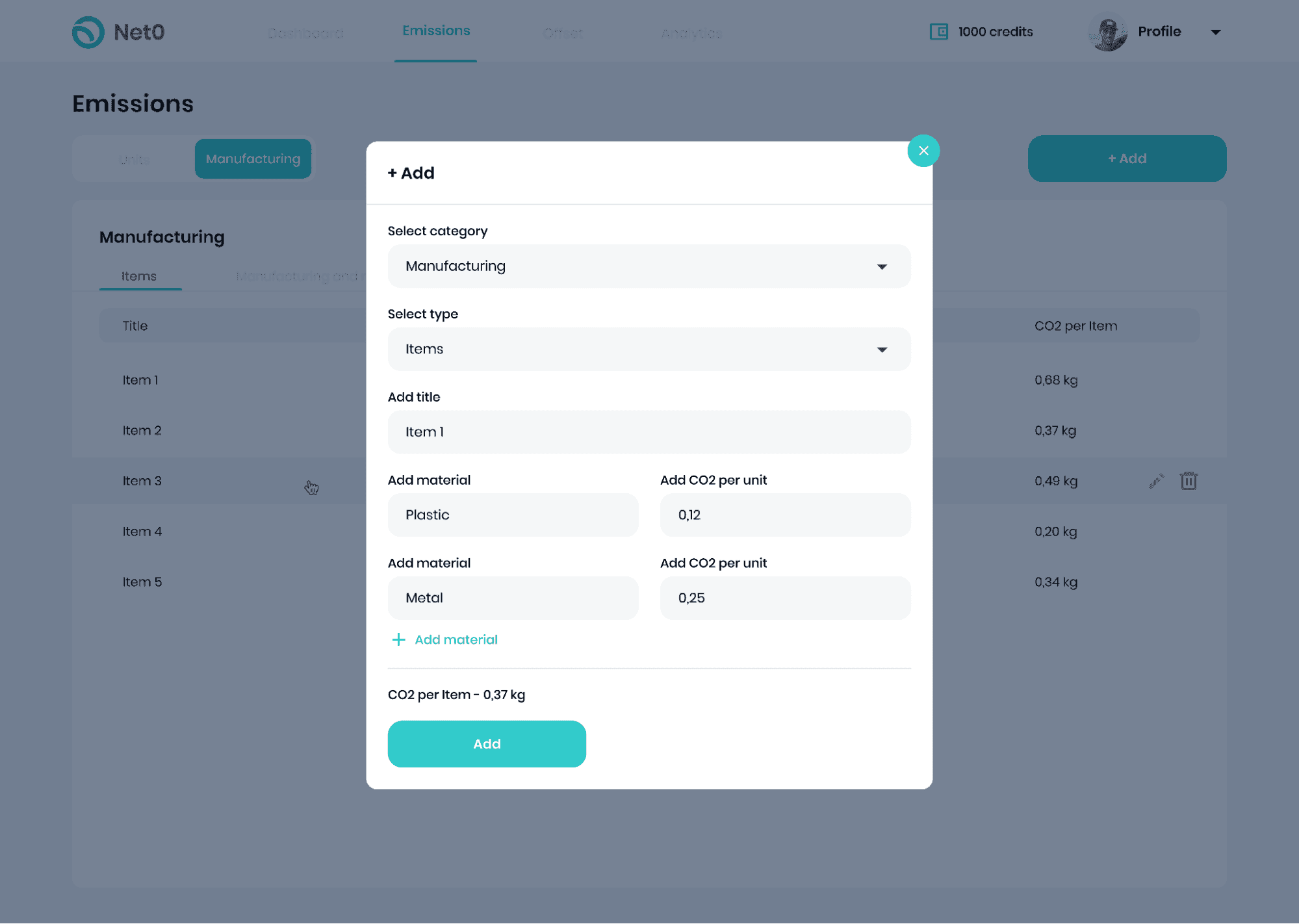Image resolution: width=1299 pixels, height=924 pixels.
Task: Open the Select type dropdown
Action: click(649, 349)
